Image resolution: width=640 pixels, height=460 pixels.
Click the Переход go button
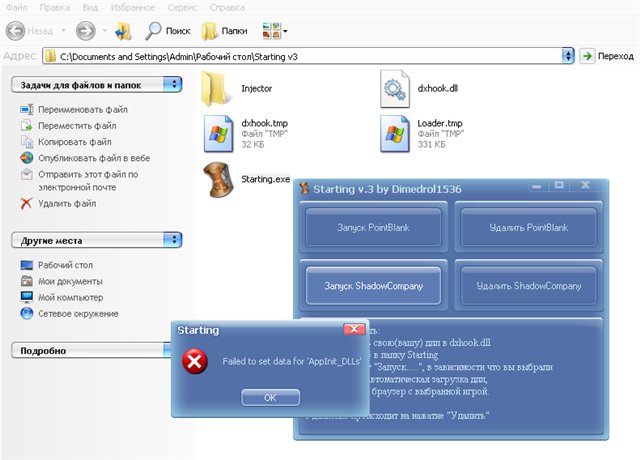(607, 56)
